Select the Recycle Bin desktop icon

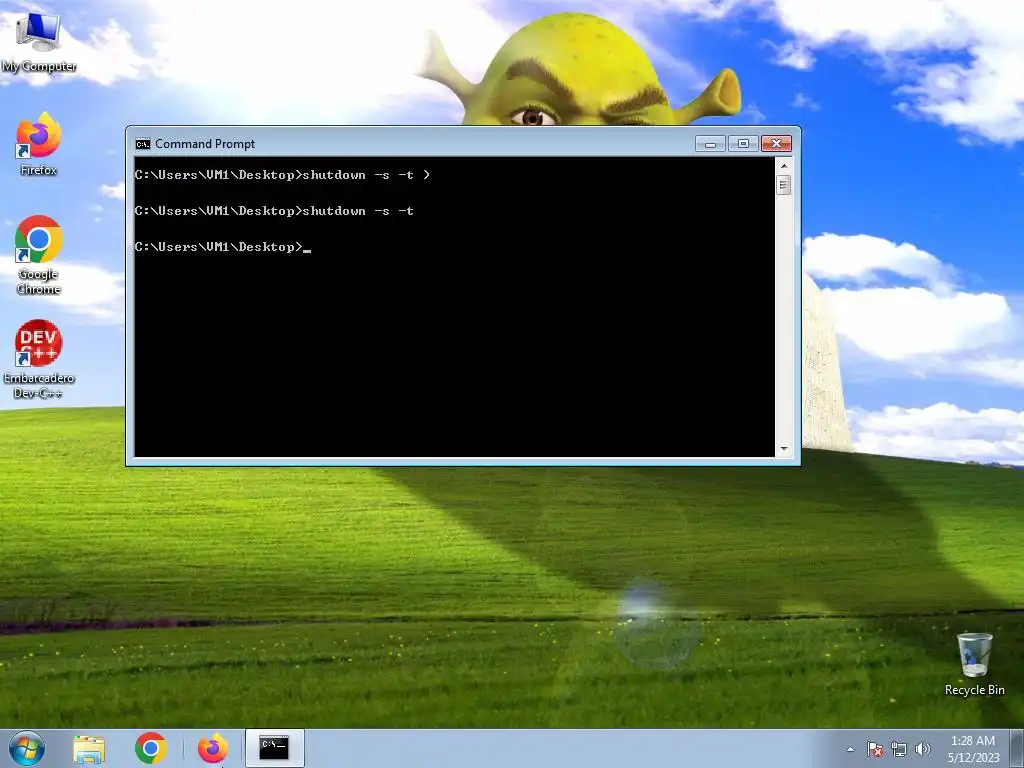[x=974, y=664]
